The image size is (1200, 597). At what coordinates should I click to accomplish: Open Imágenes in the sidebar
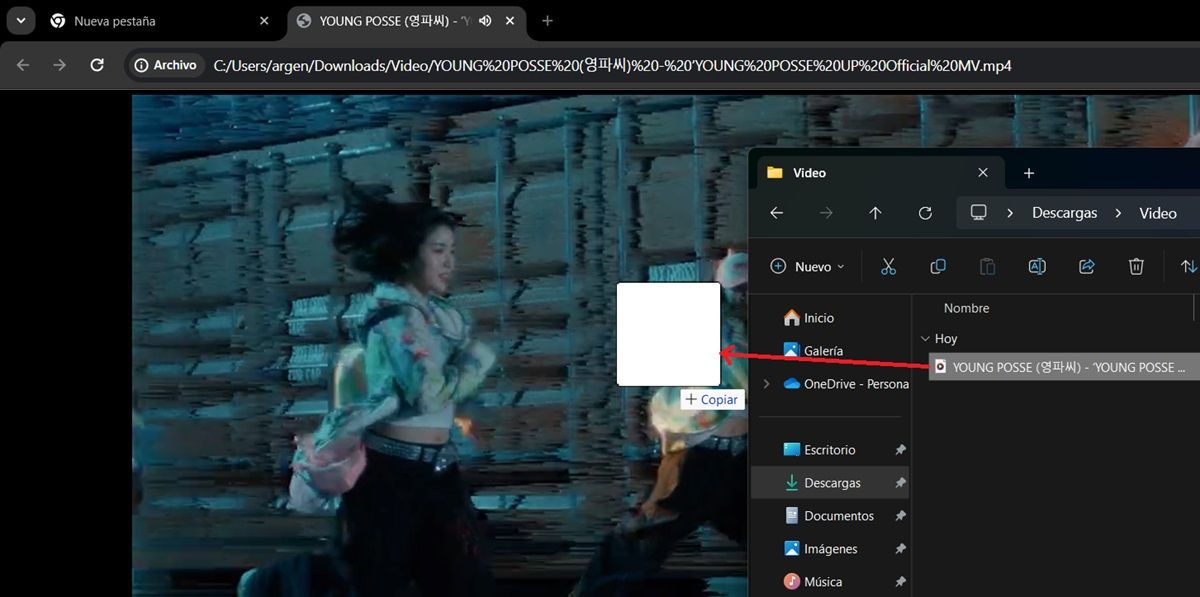820,549
